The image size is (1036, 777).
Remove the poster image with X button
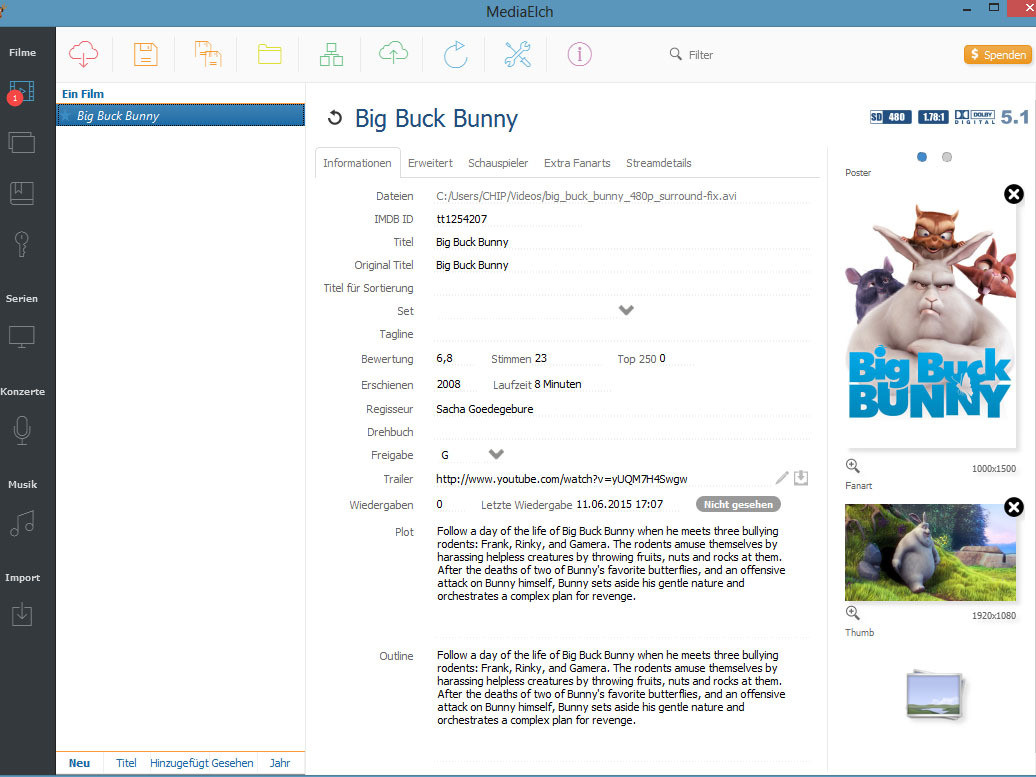pyautogui.click(x=1014, y=194)
